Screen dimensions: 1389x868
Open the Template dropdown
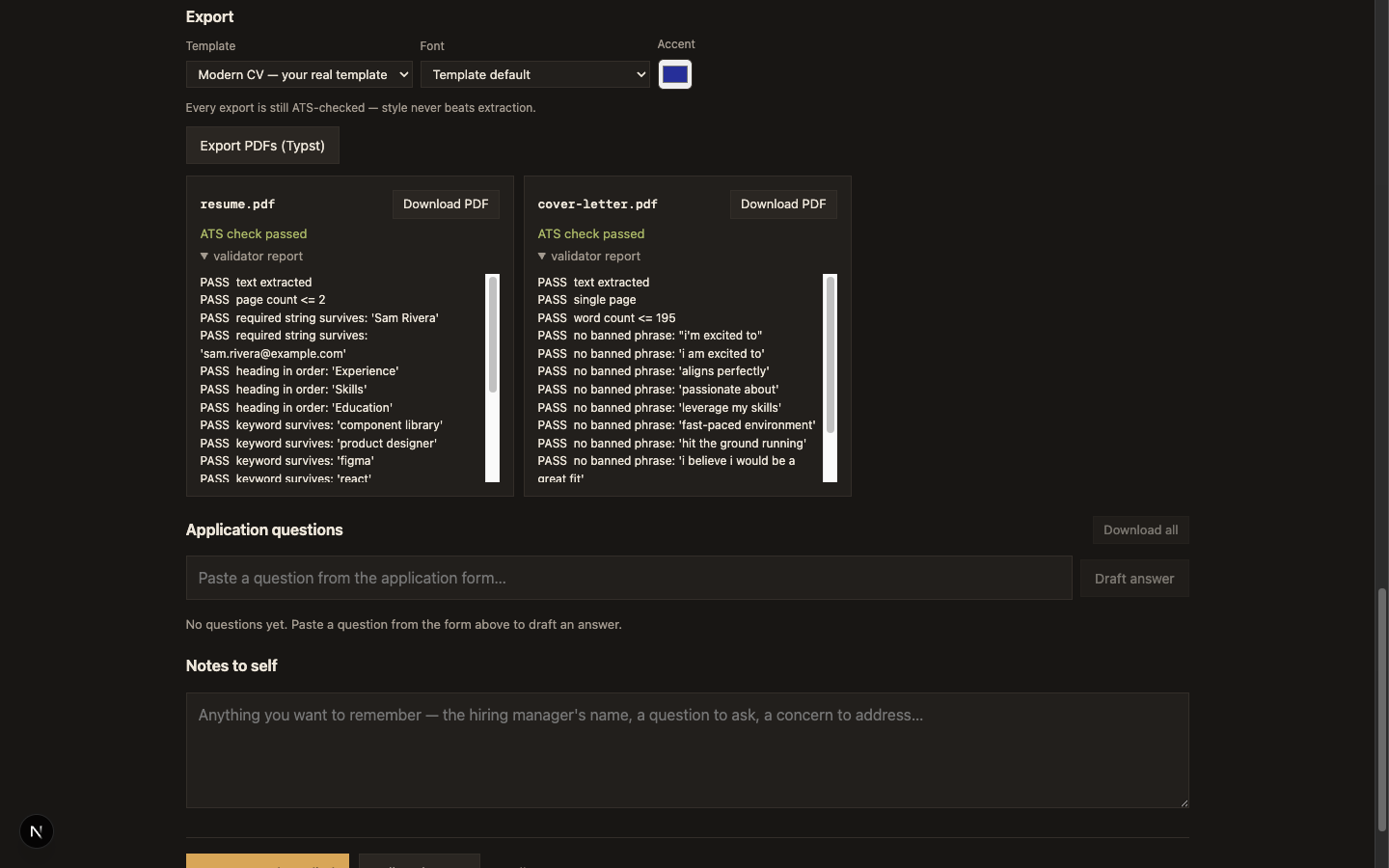299,74
